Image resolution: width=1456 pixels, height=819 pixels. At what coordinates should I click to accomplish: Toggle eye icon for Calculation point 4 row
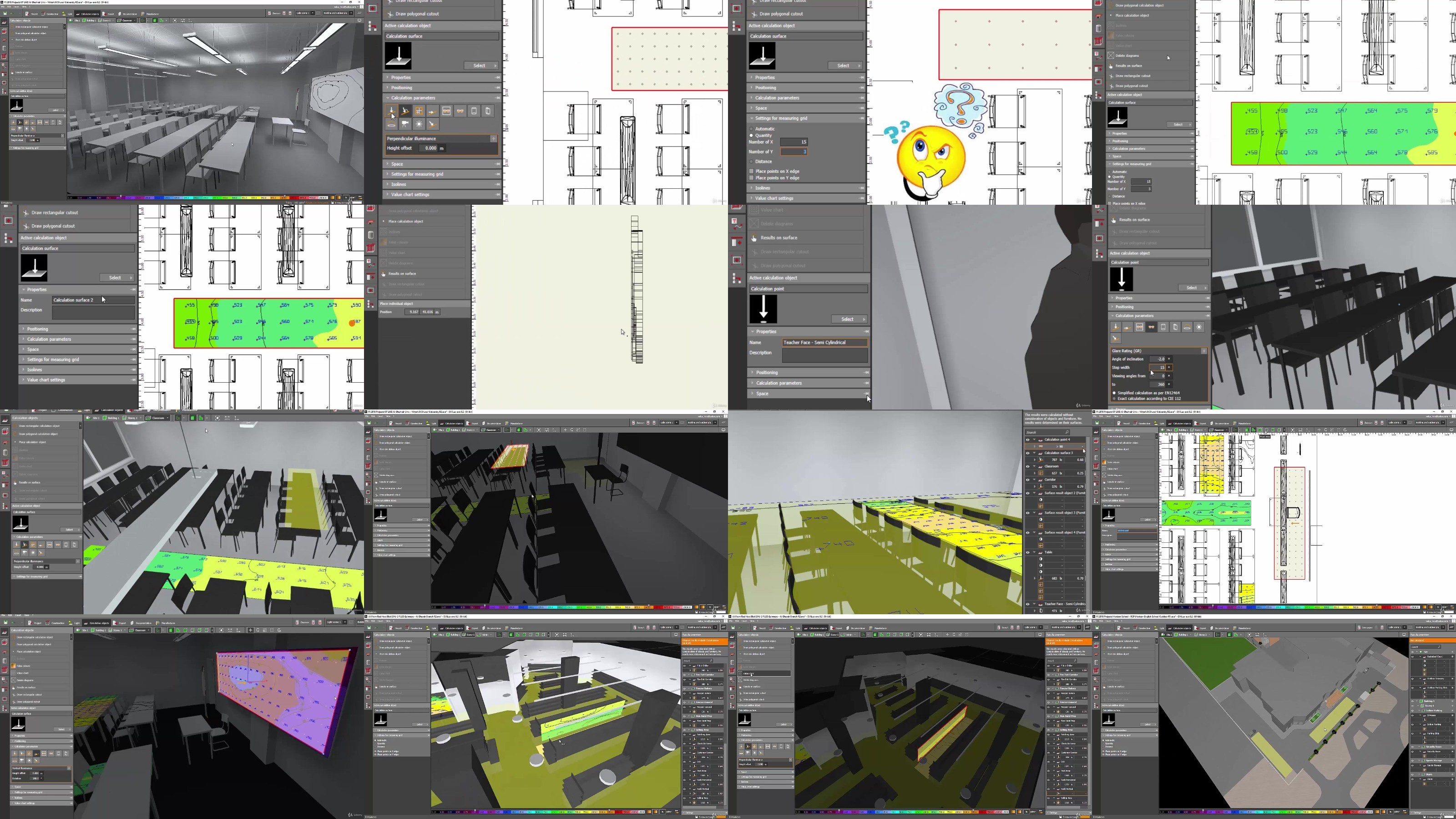[x=1027, y=440]
